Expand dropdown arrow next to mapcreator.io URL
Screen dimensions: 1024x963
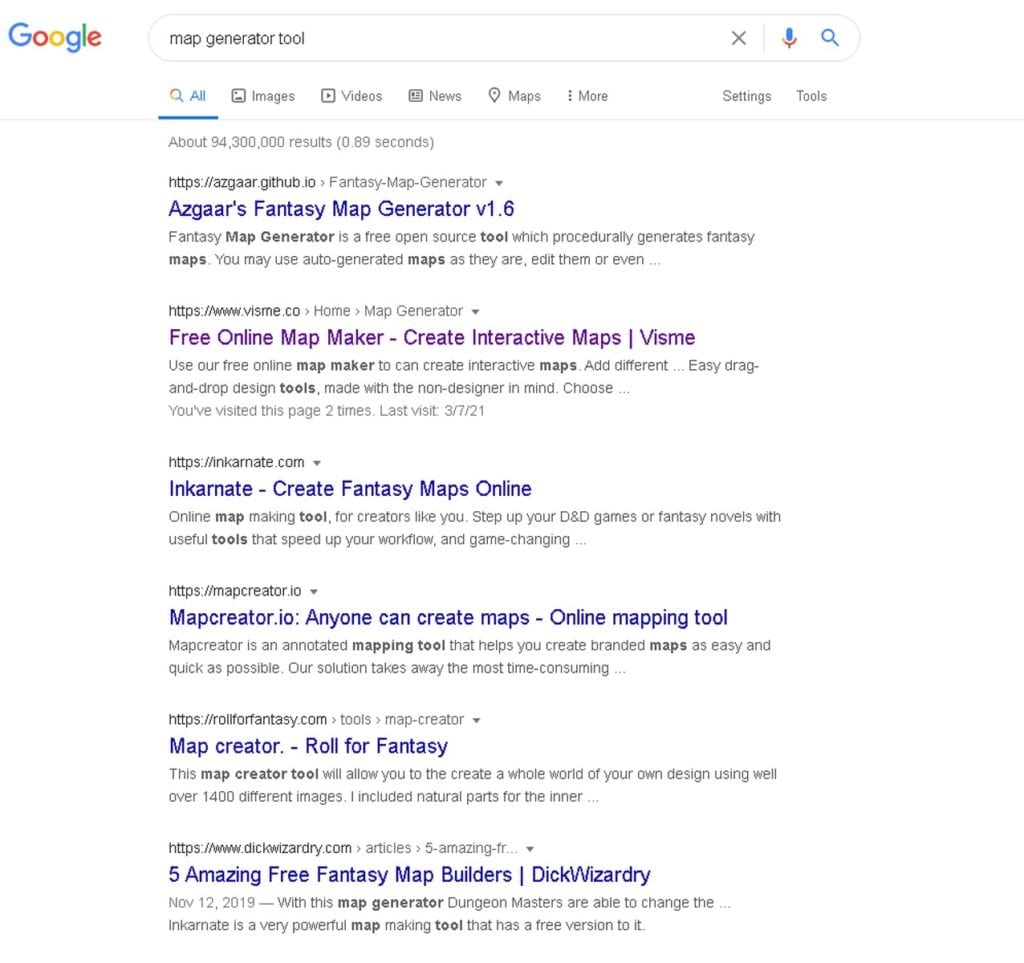tap(313, 592)
